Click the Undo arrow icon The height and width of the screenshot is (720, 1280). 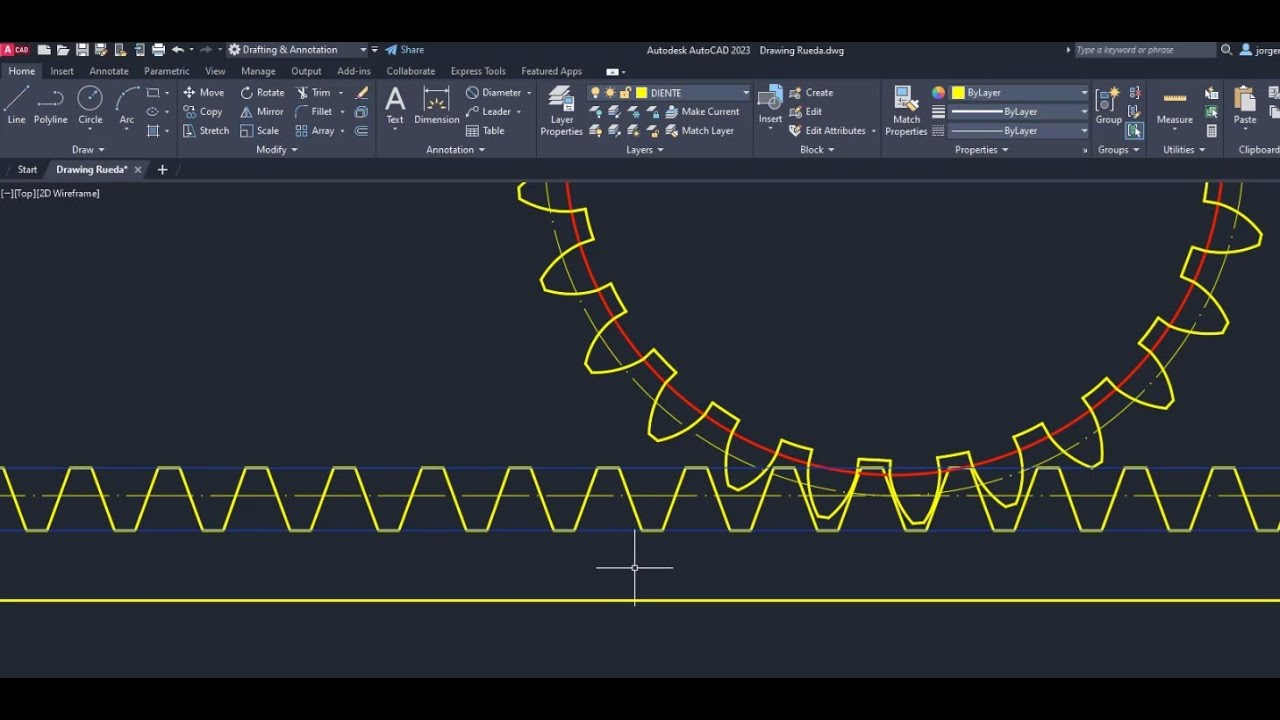point(177,49)
